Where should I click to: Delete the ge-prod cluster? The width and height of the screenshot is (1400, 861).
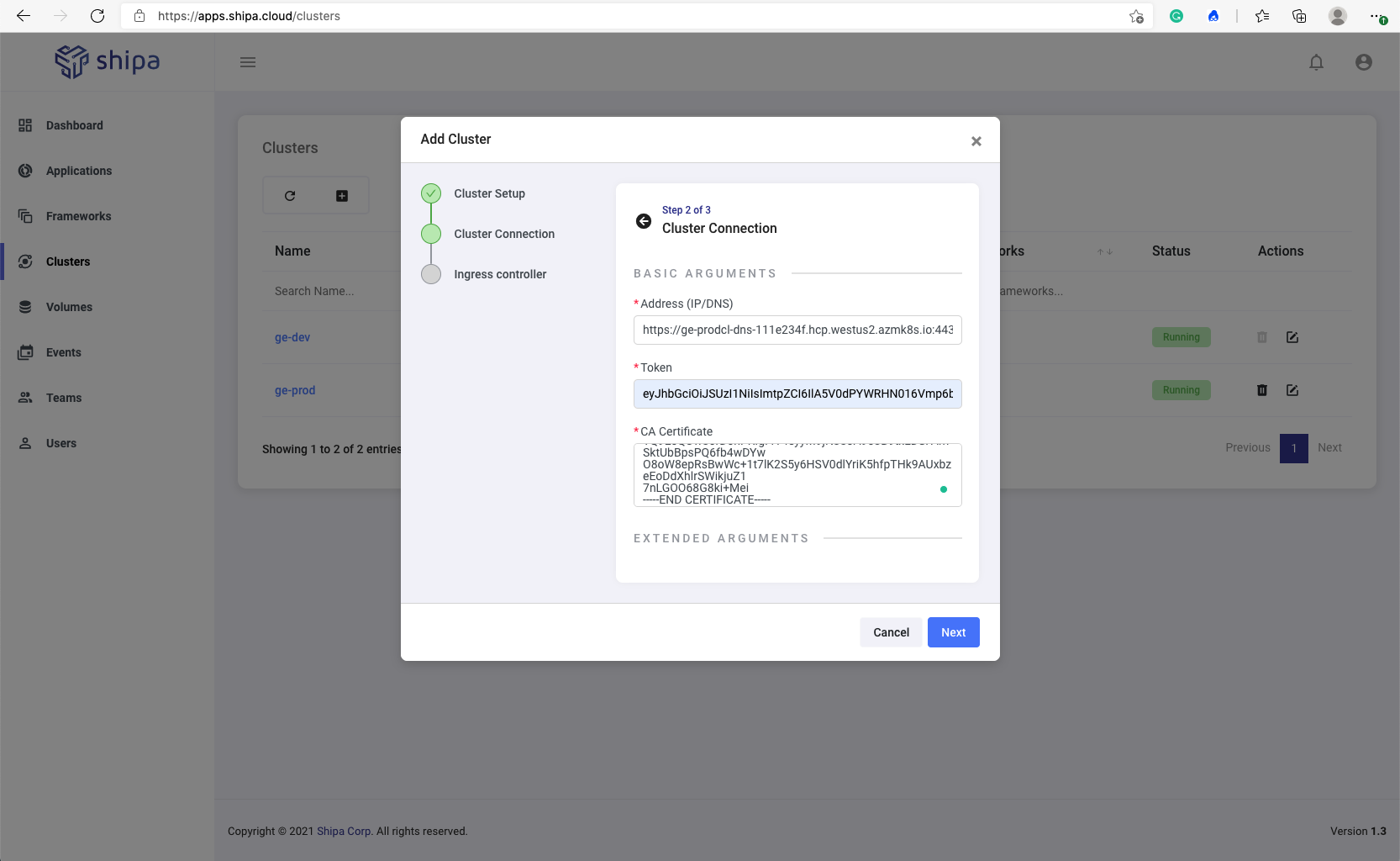click(1261, 390)
